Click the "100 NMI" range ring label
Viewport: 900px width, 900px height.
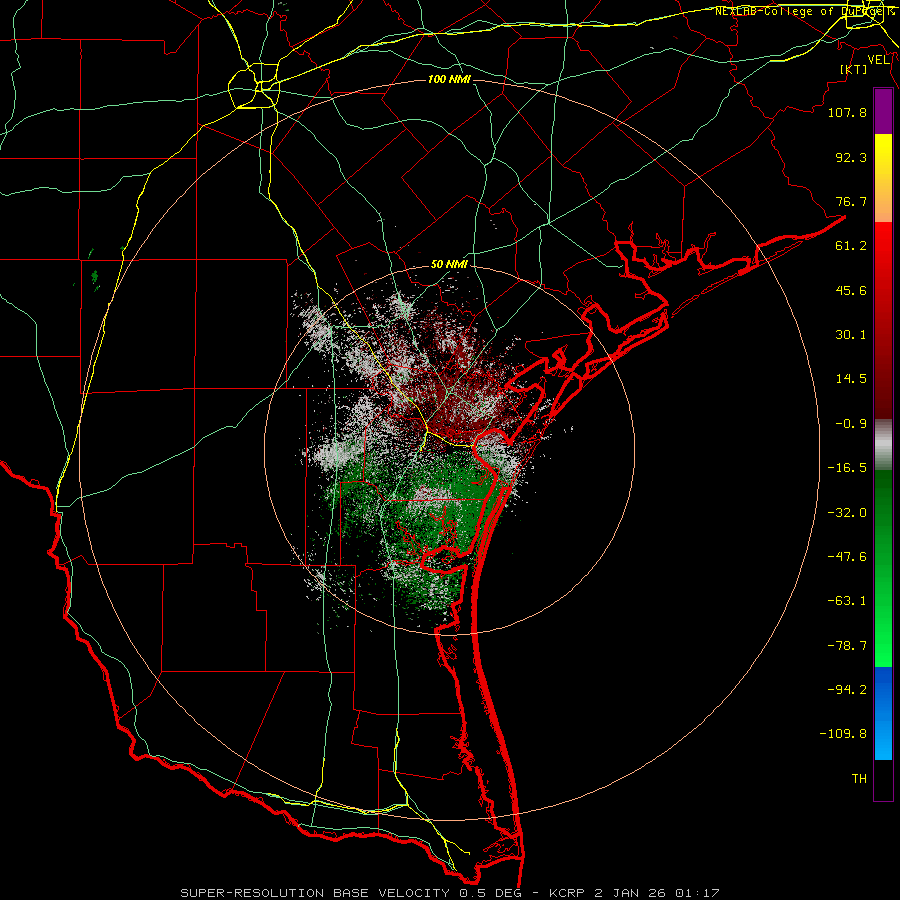click(449, 79)
